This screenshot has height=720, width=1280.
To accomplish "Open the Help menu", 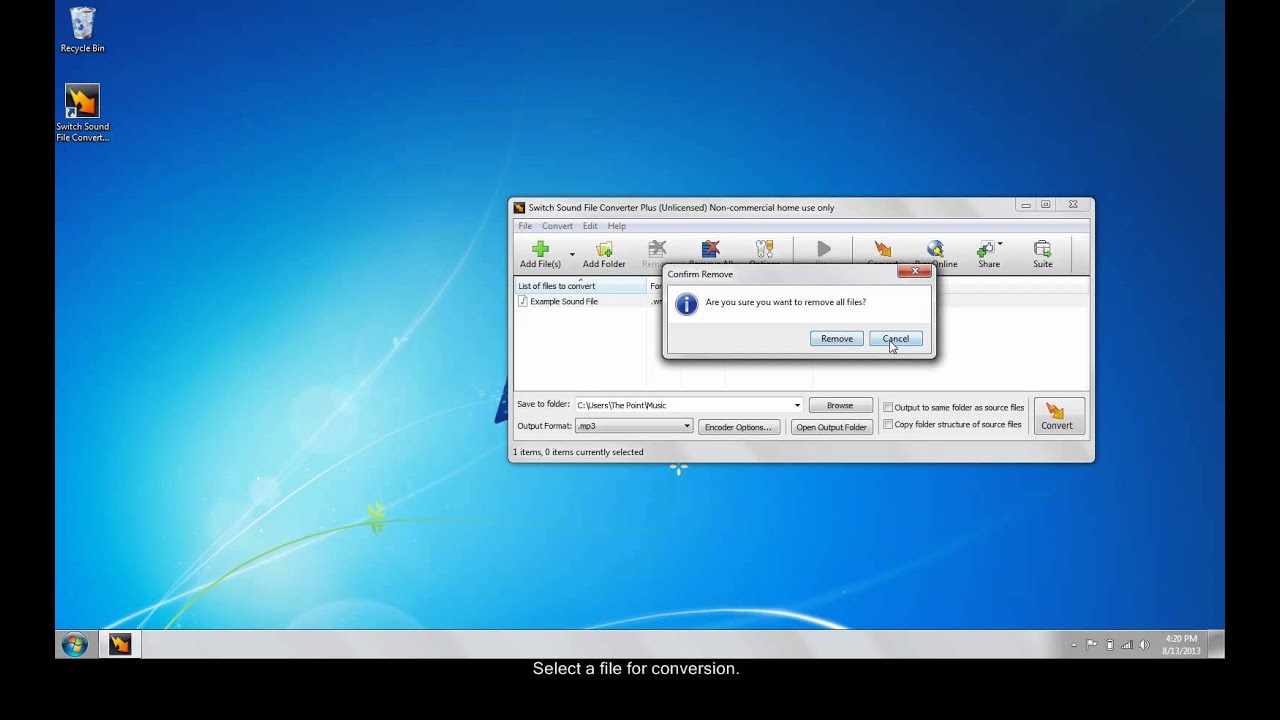I will [617, 226].
